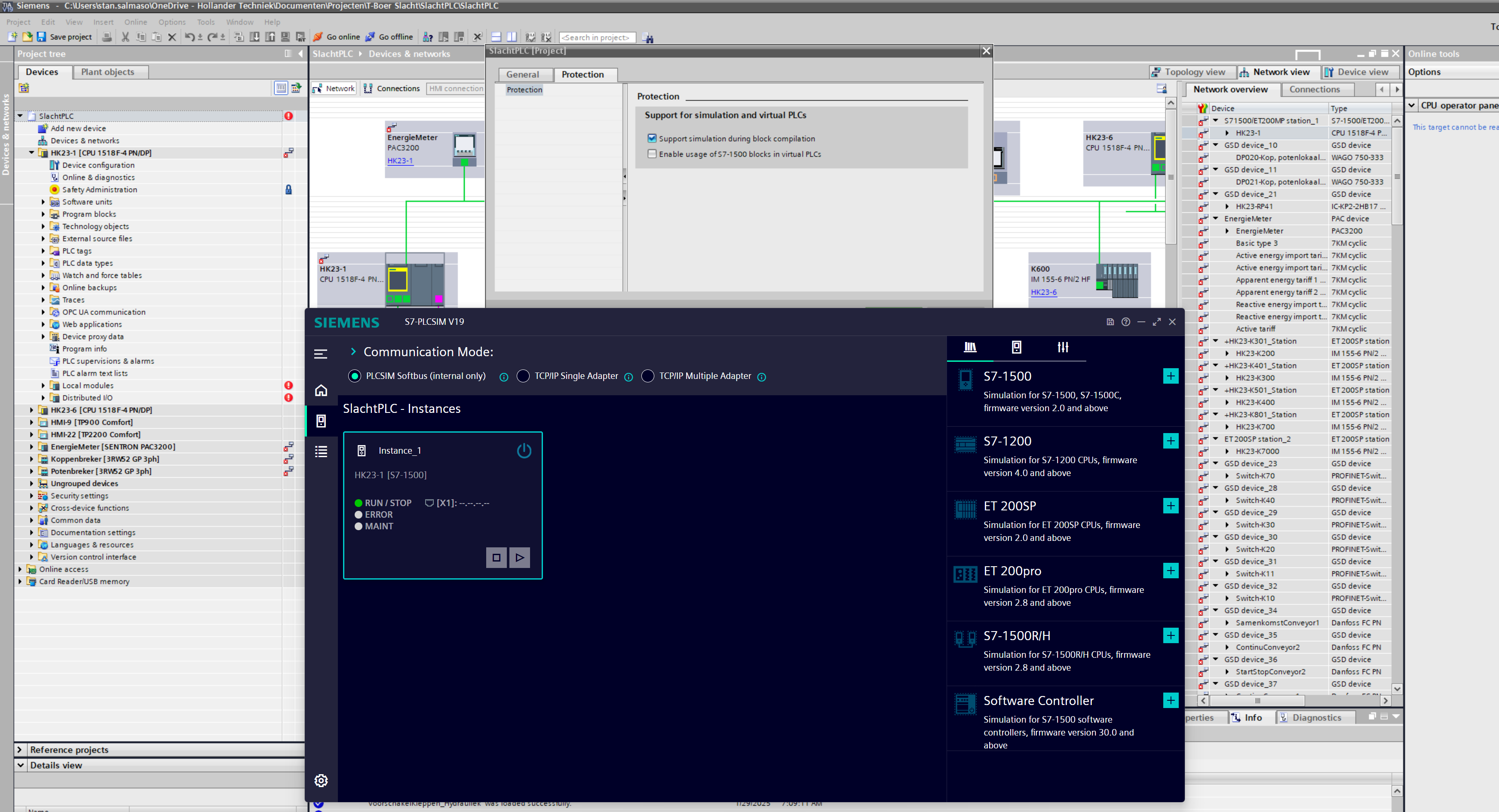Image resolution: width=1499 pixels, height=812 pixels.
Task: Open the Online menu
Action: (x=135, y=22)
